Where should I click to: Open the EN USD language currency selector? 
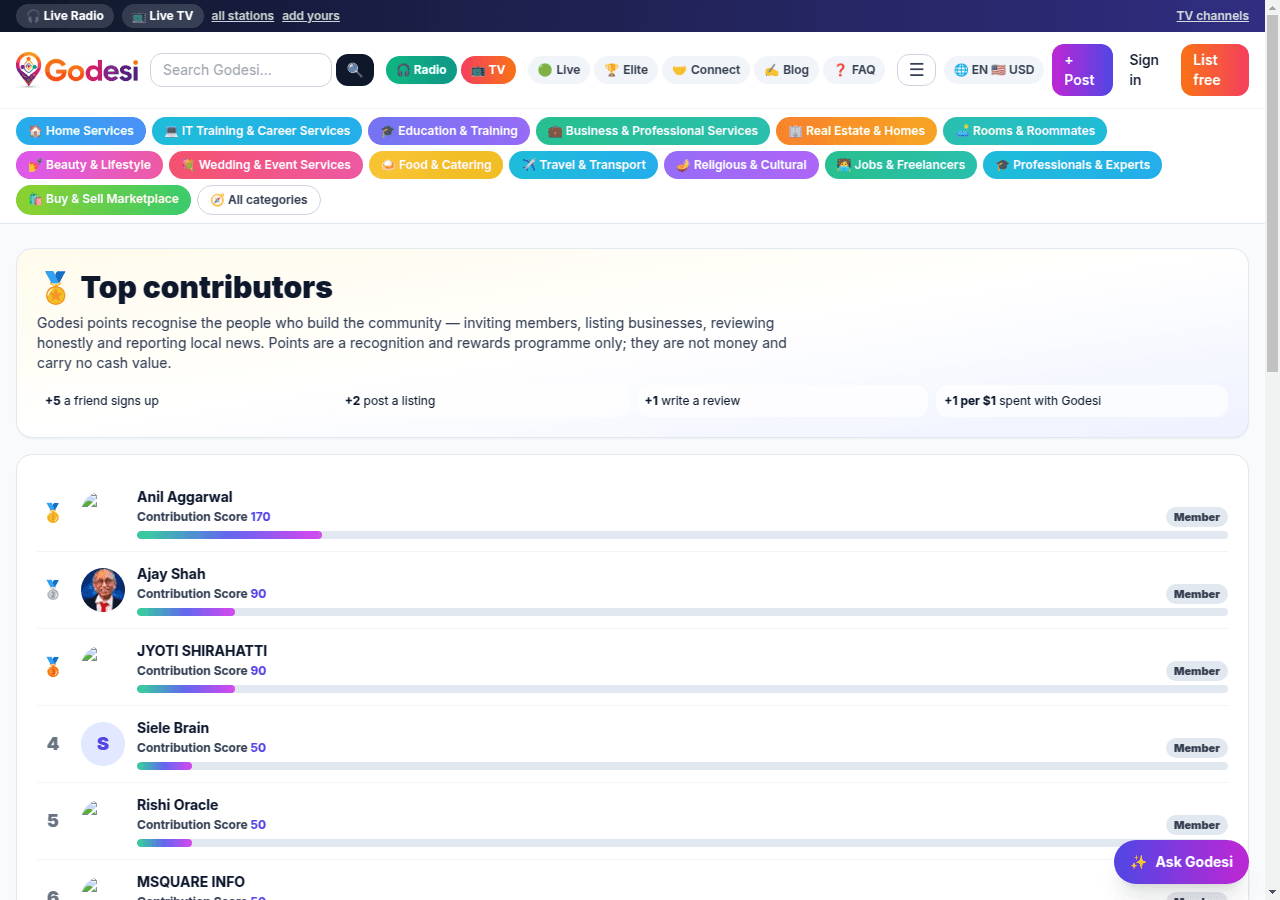pos(994,70)
